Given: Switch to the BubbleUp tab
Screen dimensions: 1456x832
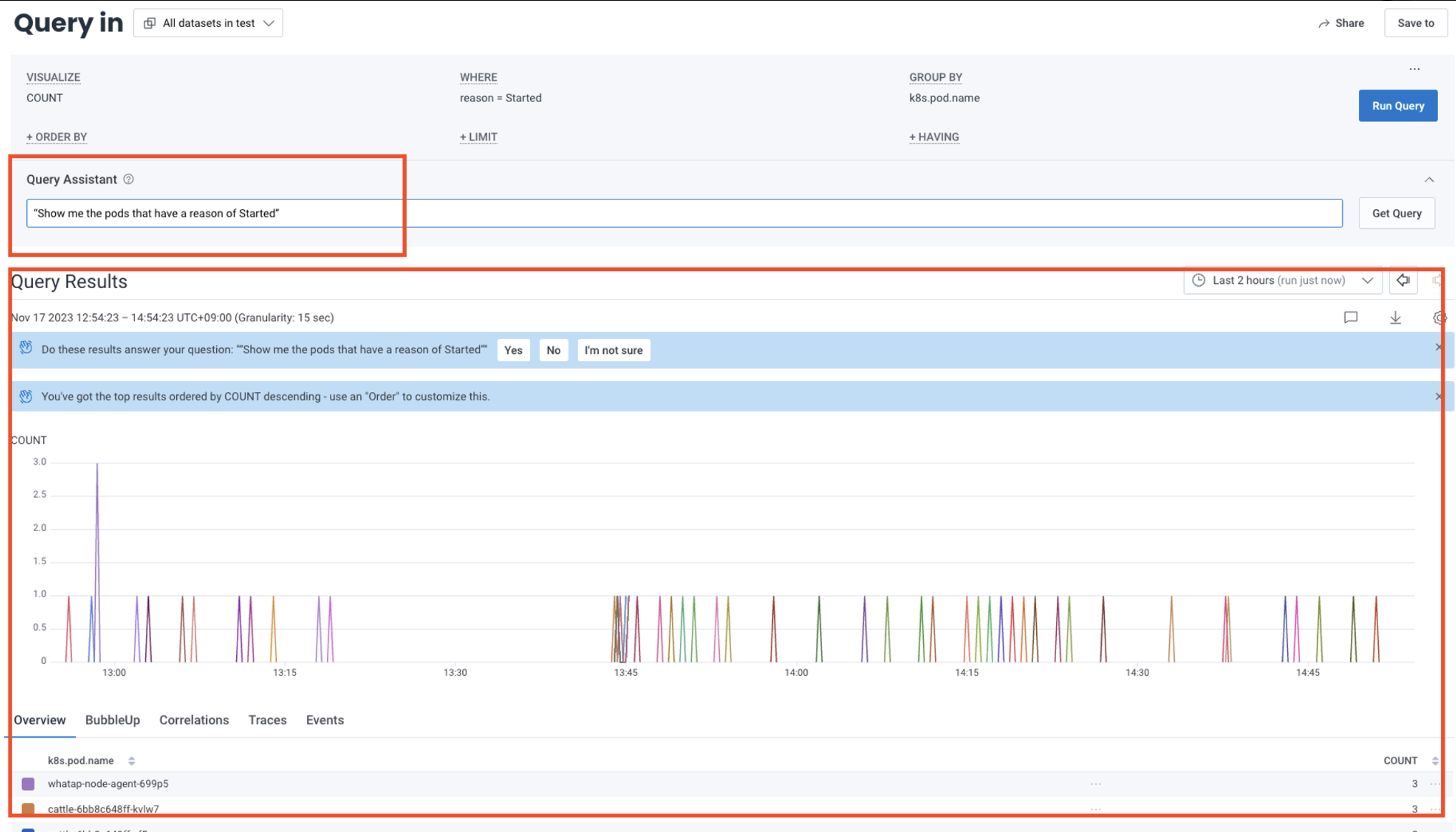Looking at the screenshot, I should [112, 720].
